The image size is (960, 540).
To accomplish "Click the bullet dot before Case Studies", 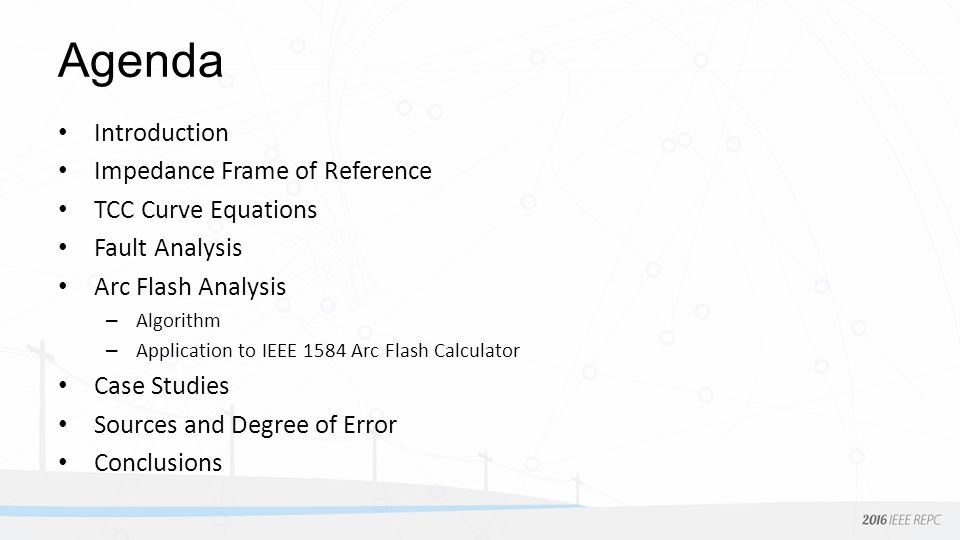I will (63, 384).
